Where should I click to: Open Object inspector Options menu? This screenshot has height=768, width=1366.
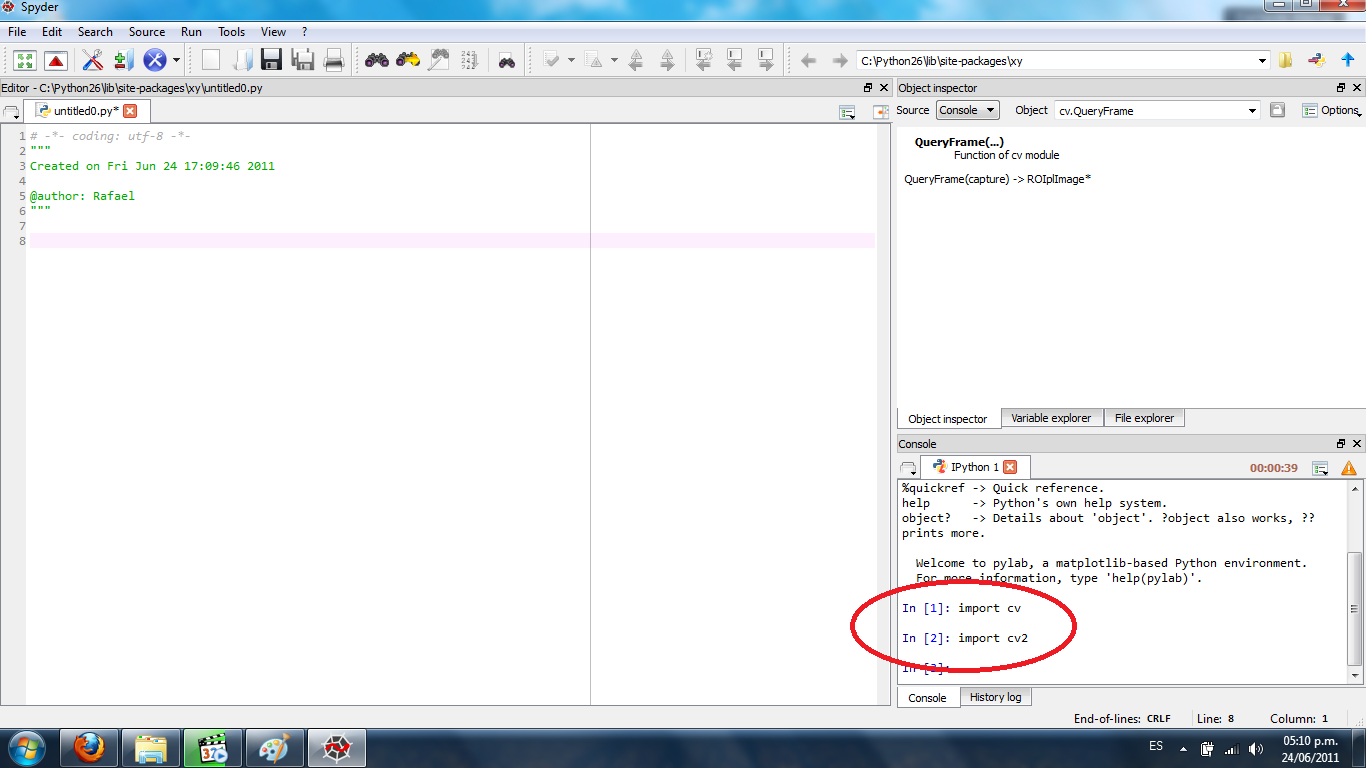click(1332, 110)
